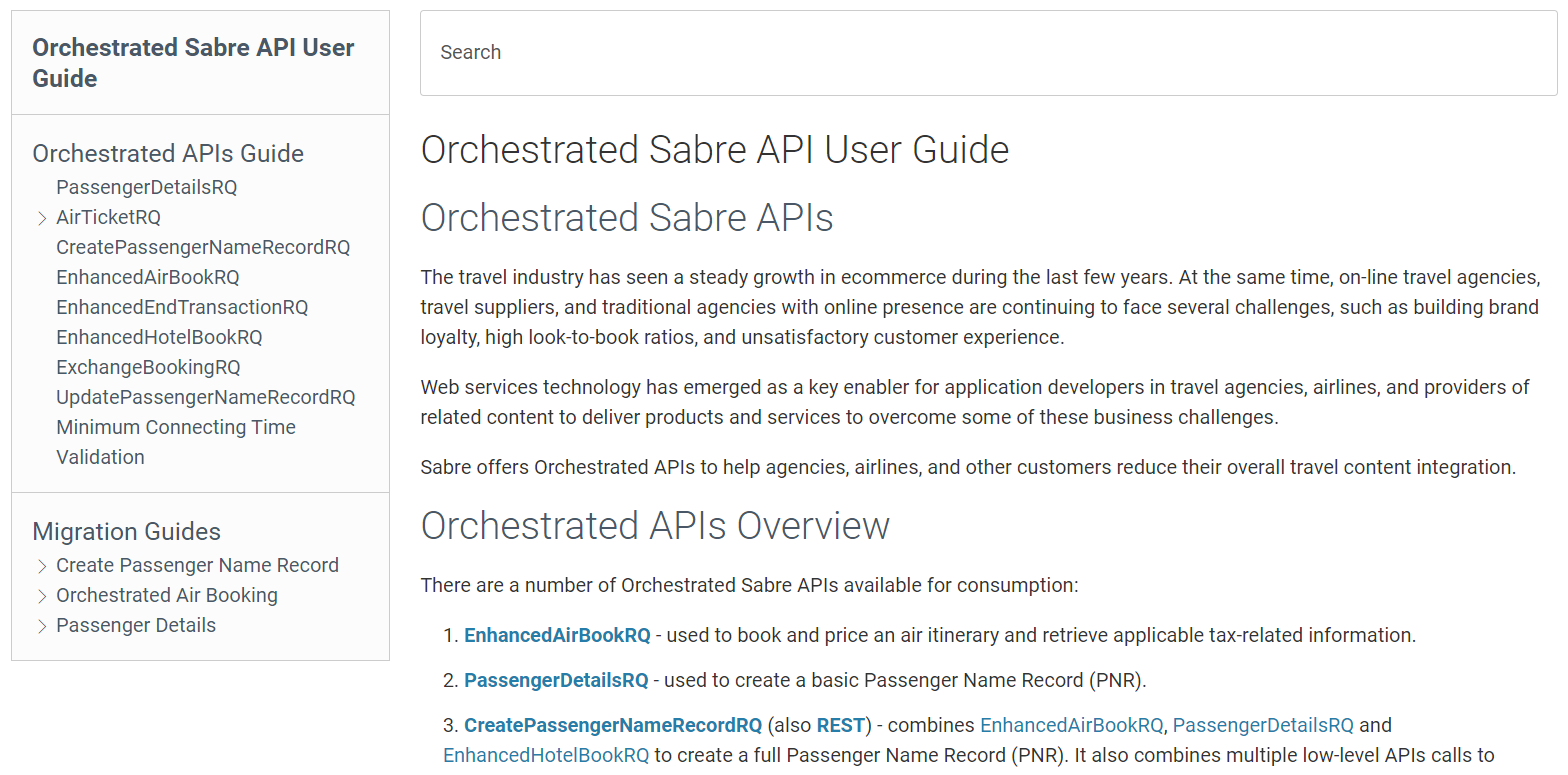Open Orchestrated Air Booking migration guide
Viewport: 1568px width, 775px height.
[167, 595]
